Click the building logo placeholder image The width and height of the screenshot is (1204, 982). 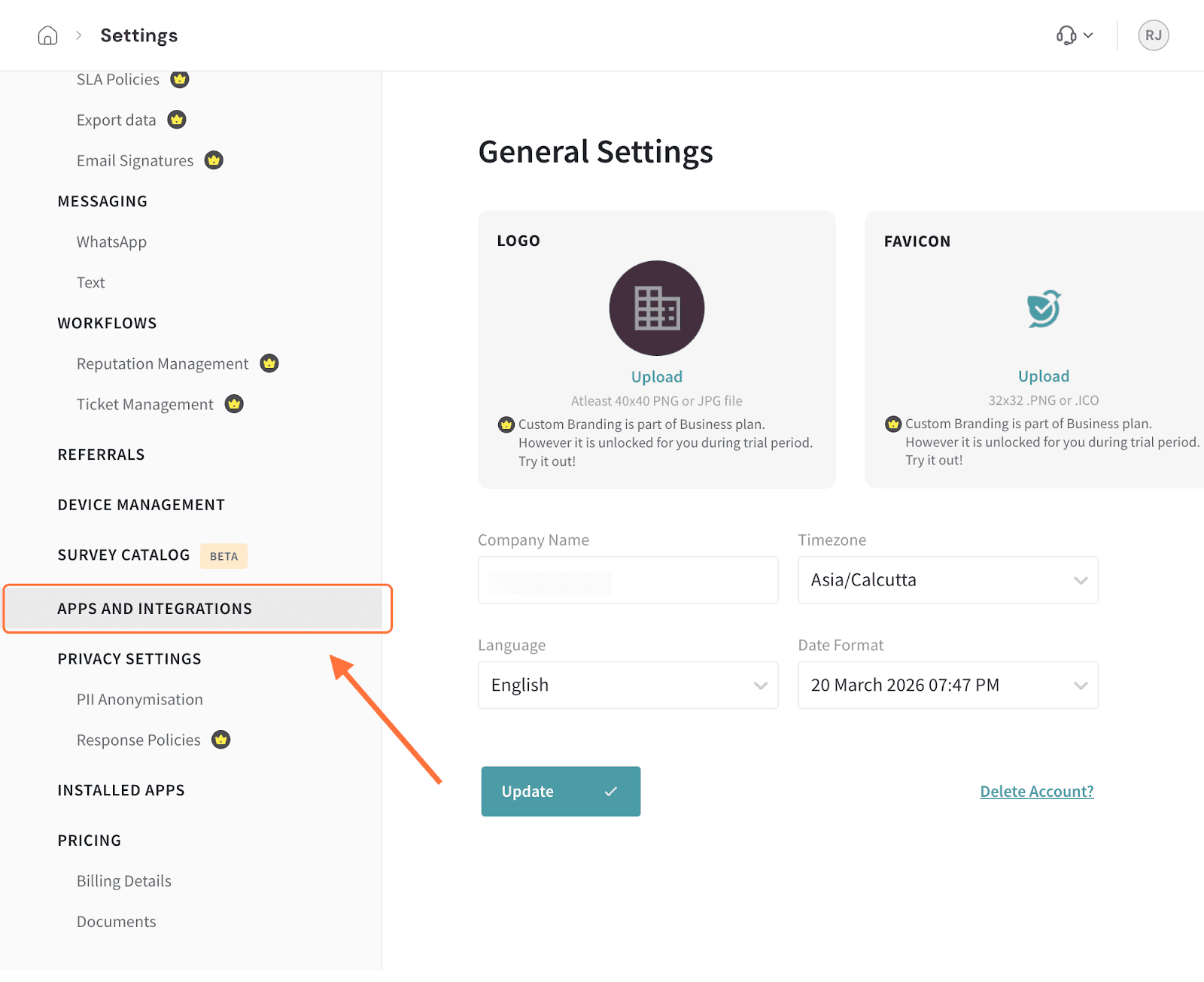point(656,309)
